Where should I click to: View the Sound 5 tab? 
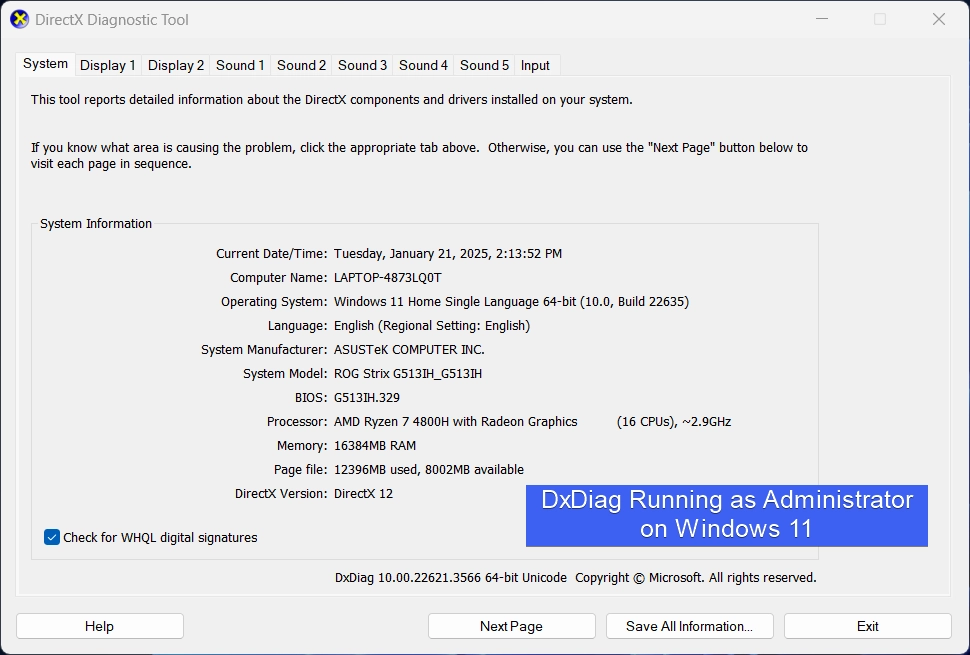(484, 65)
